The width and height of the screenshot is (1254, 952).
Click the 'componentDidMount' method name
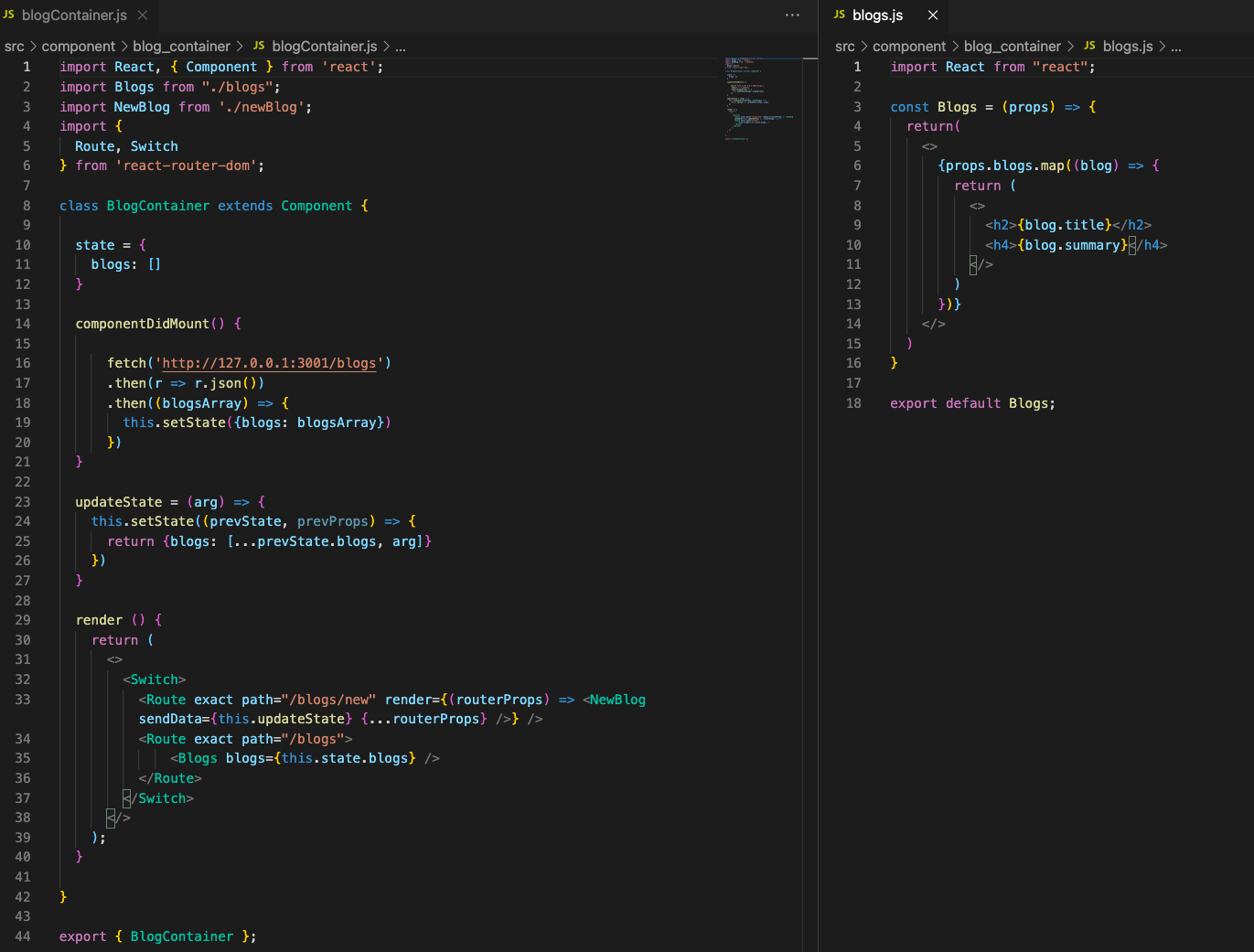tap(143, 324)
